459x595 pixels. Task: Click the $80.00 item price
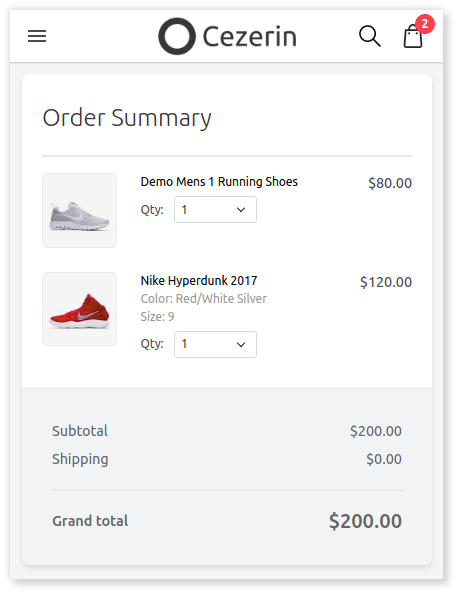point(390,183)
